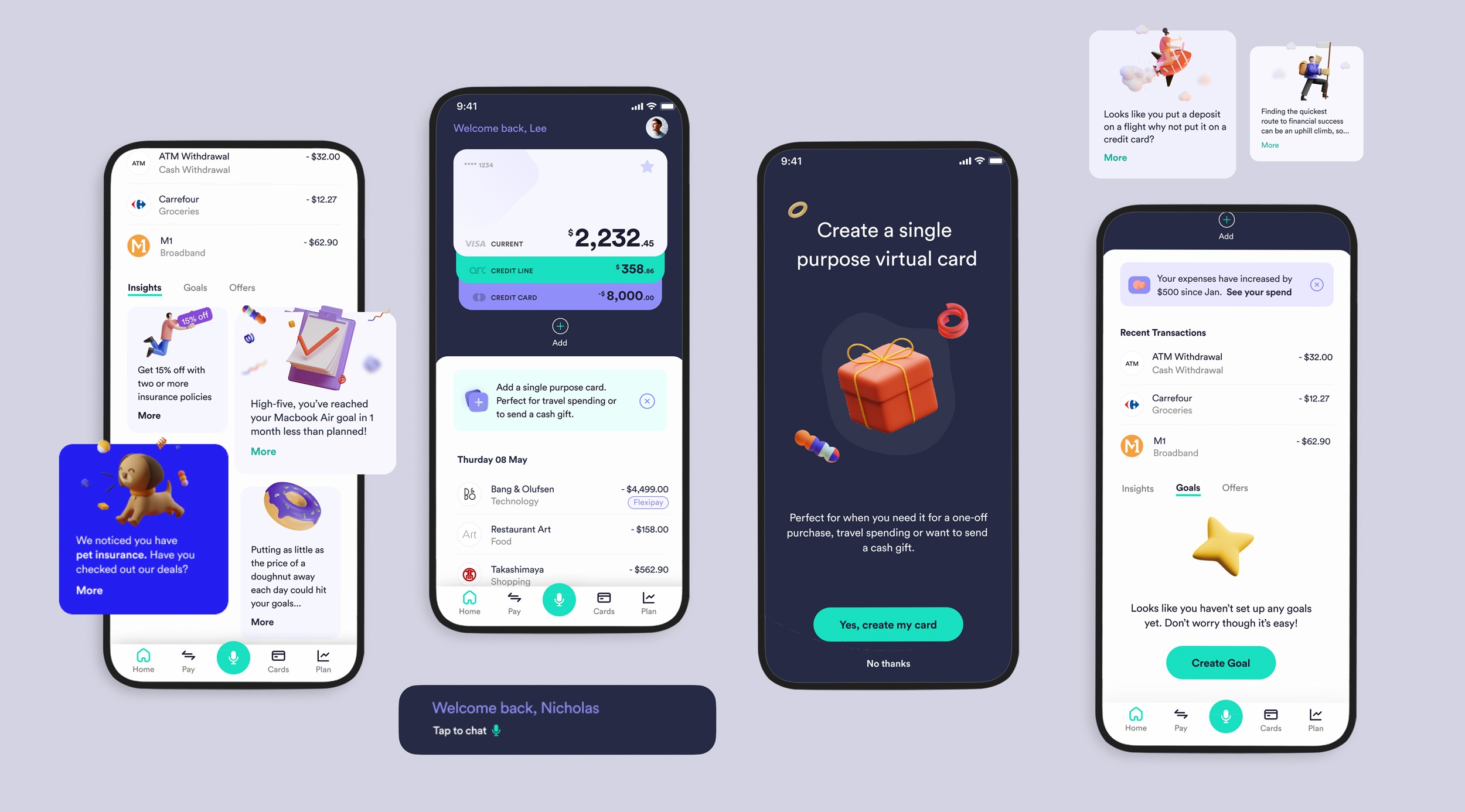Click Yes create my card button
The width and height of the screenshot is (1465, 812).
pos(887,624)
